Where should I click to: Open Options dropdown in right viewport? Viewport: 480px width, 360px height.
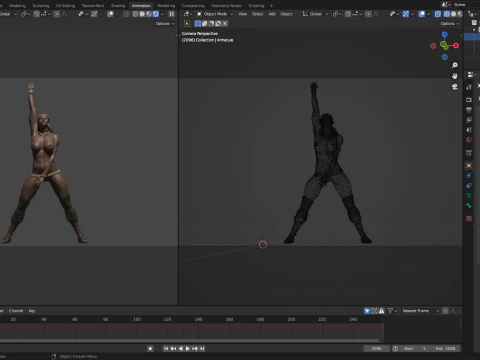point(450,24)
